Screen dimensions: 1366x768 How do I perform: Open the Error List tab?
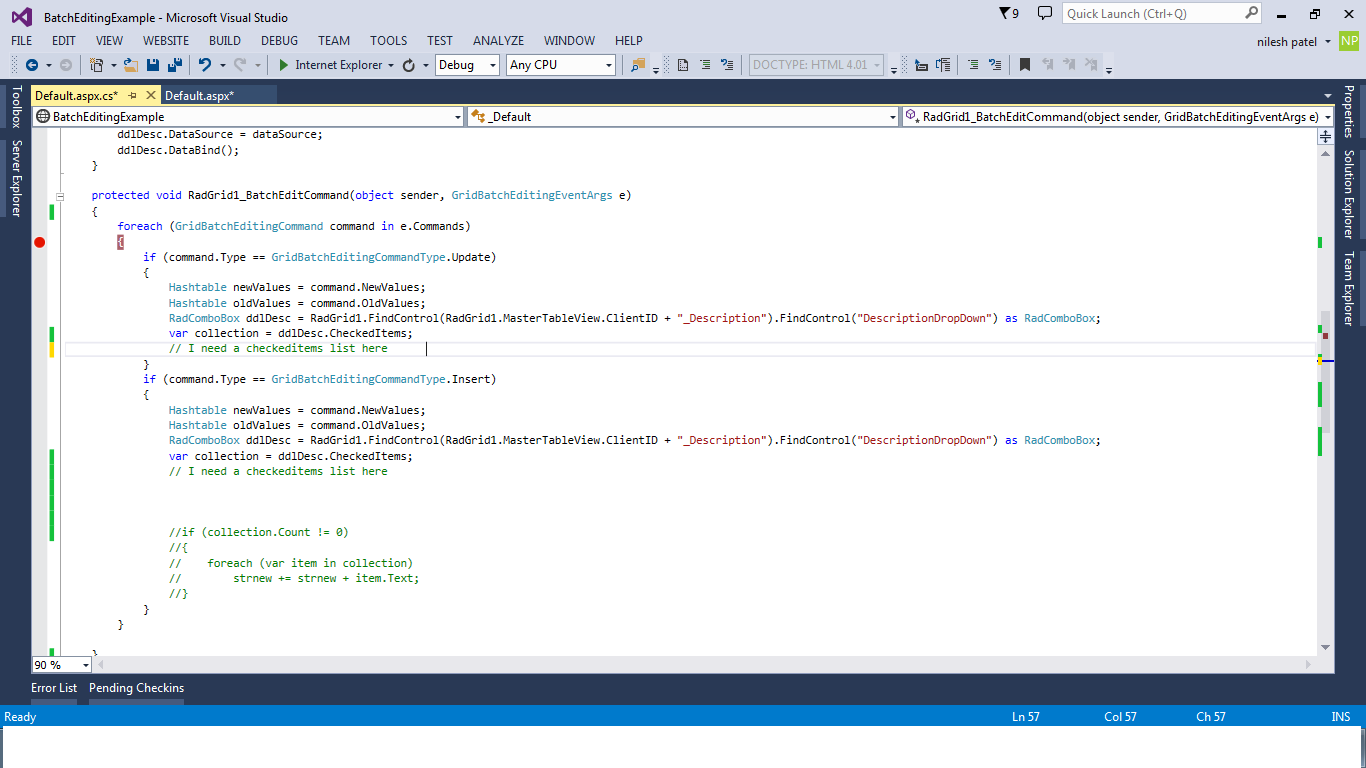point(54,688)
